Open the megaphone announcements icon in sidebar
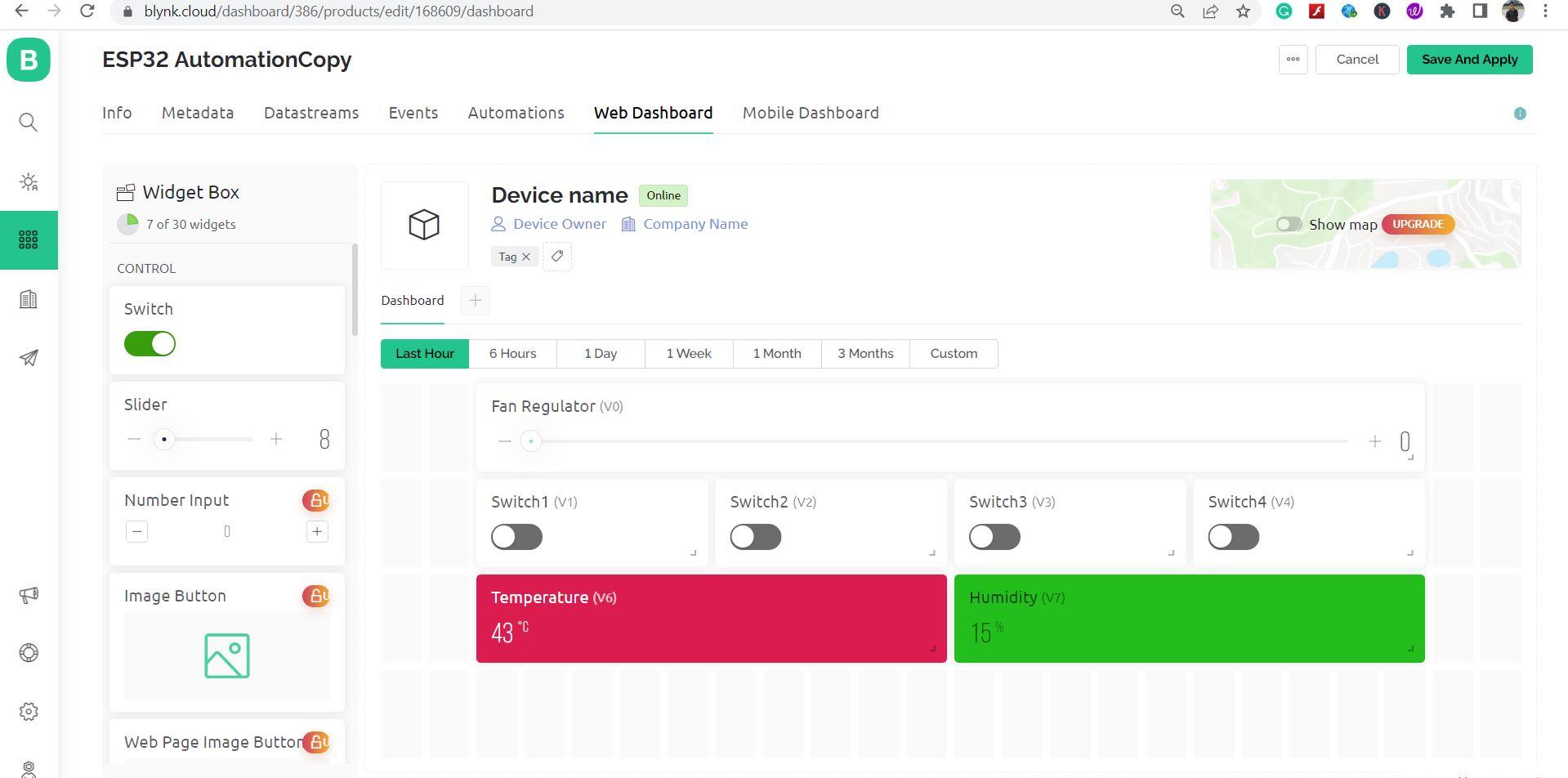 coord(29,595)
